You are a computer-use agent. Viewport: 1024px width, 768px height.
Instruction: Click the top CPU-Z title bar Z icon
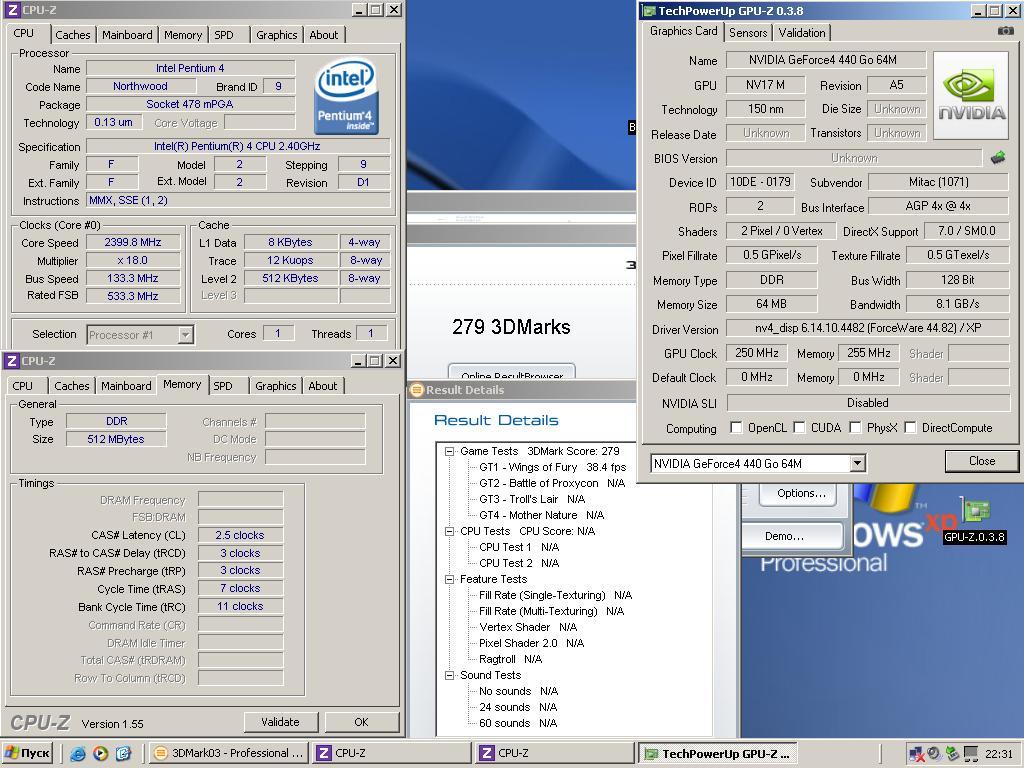pos(12,10)
